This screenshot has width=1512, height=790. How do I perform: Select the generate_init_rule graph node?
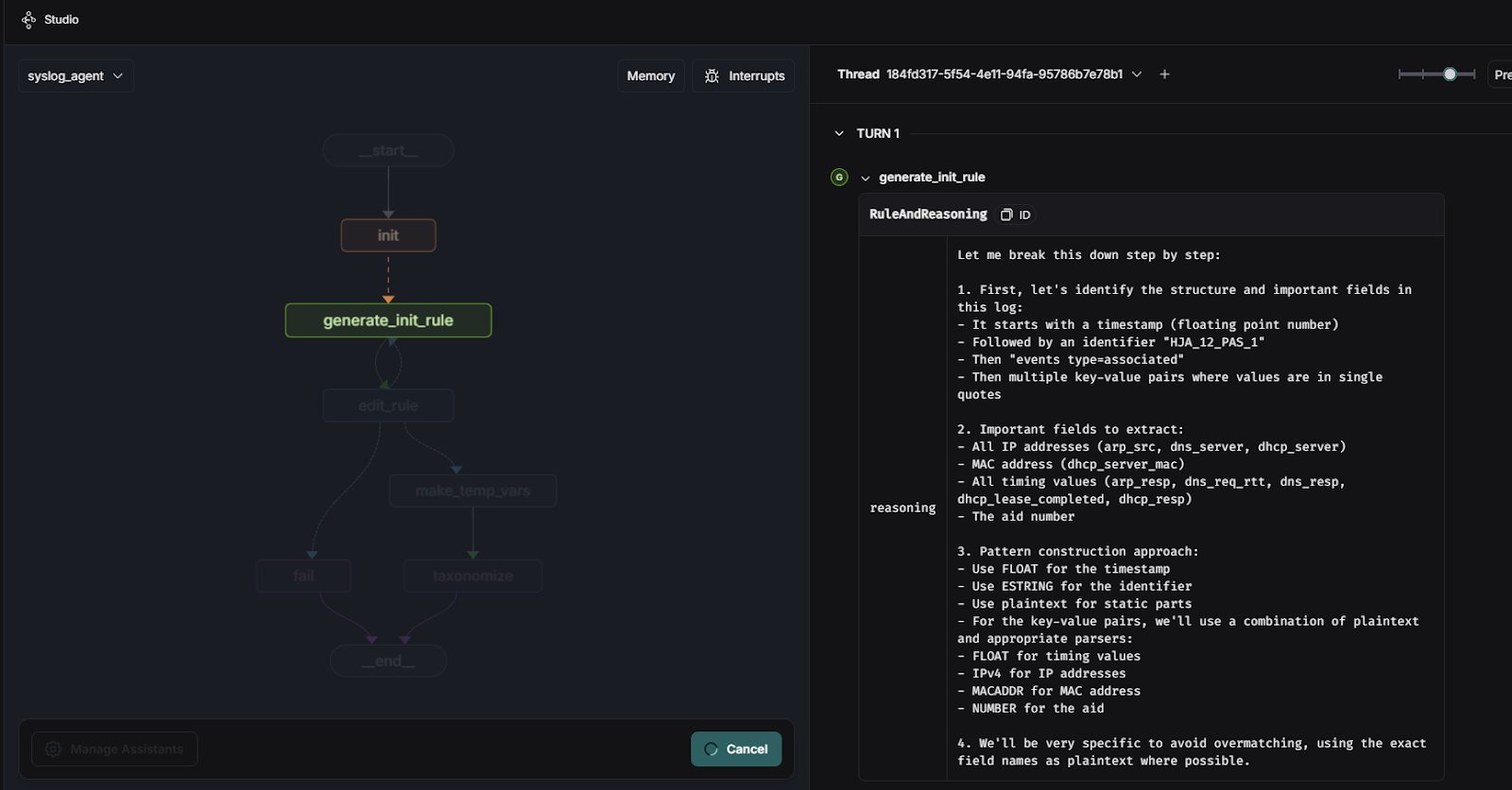click(388, 320)
